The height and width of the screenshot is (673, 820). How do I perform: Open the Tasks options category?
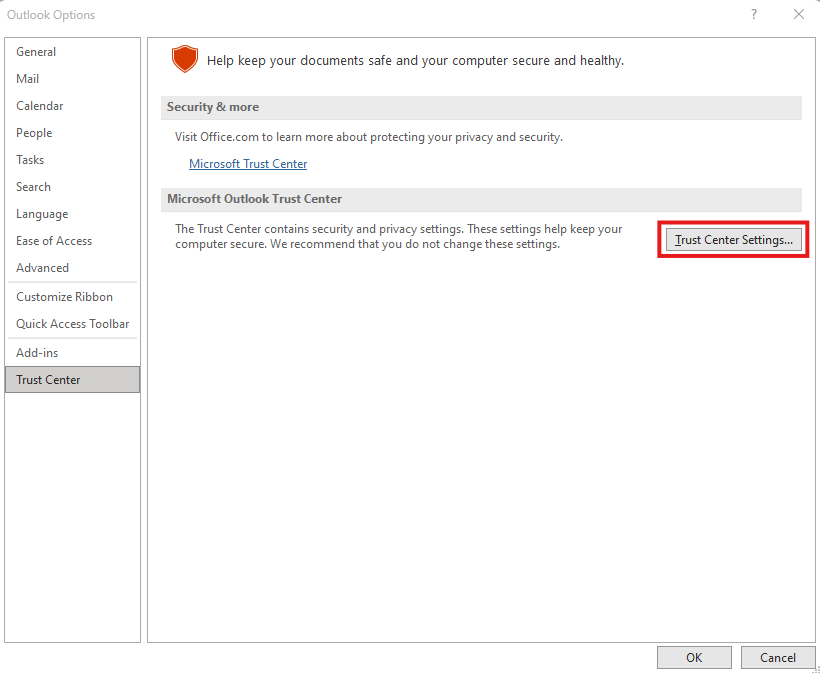(30, 160)
